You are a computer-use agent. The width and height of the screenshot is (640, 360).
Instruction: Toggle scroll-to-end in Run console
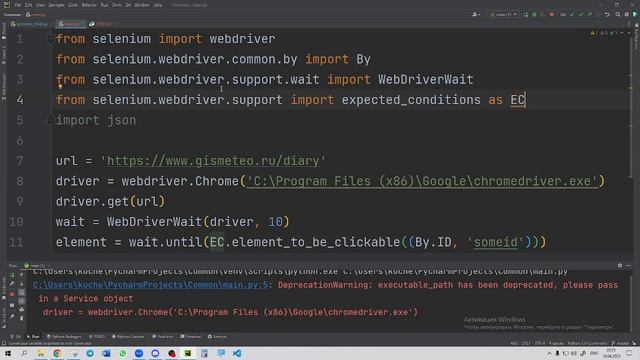click(22, 301)
